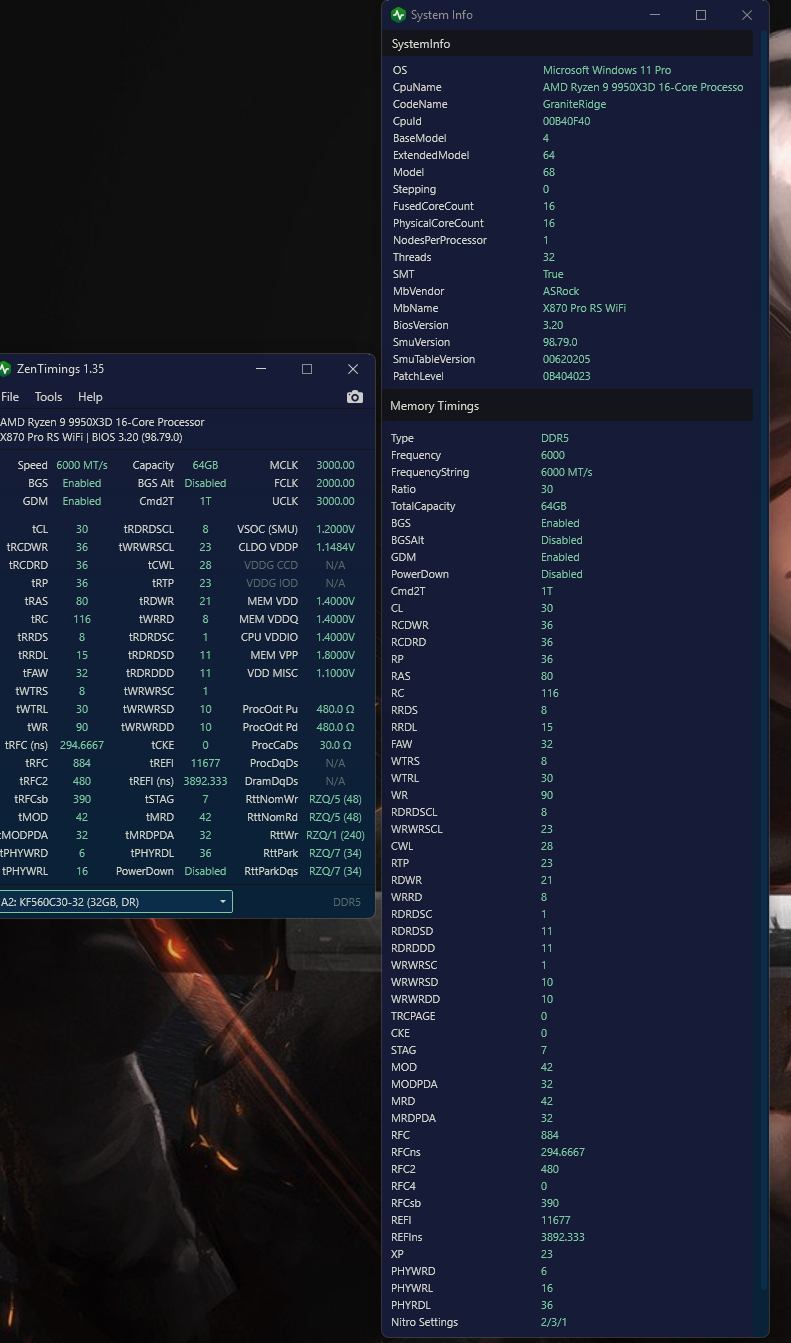This screenshot has width=791, height=1343.
Task: Click the DDR5 label in ZenTimings footer
Action: point(346,902)
